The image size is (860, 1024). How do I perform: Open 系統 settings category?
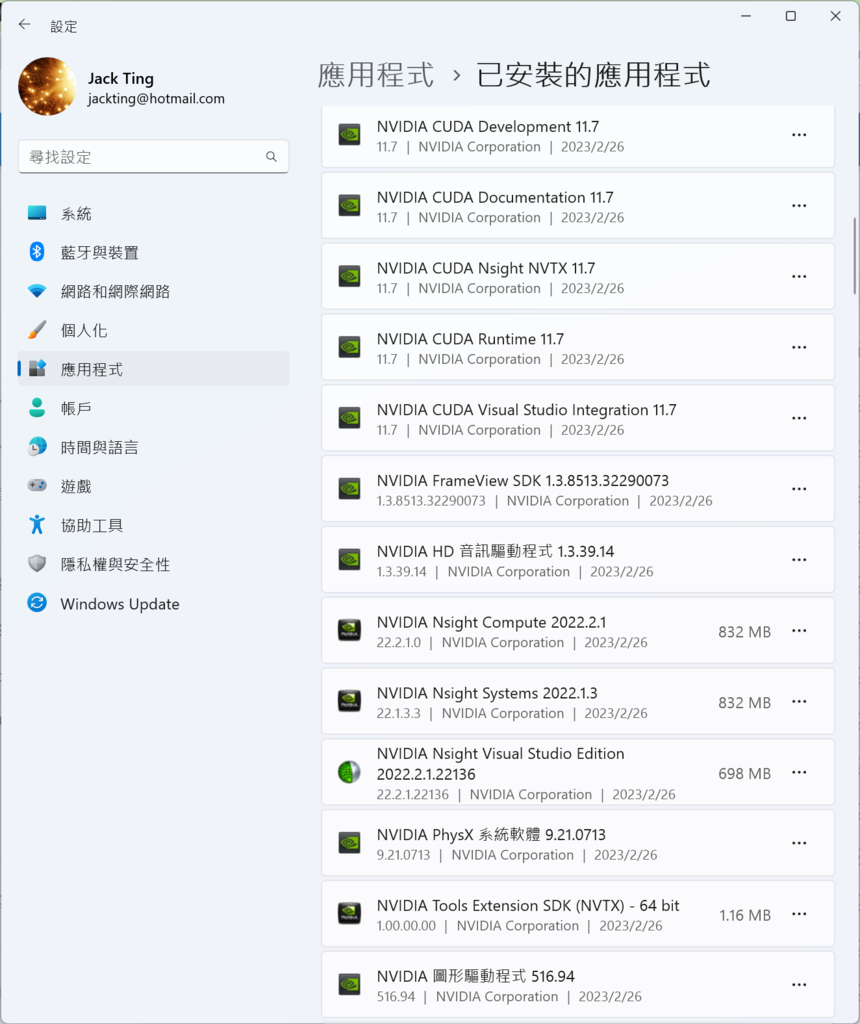point(153,214)
